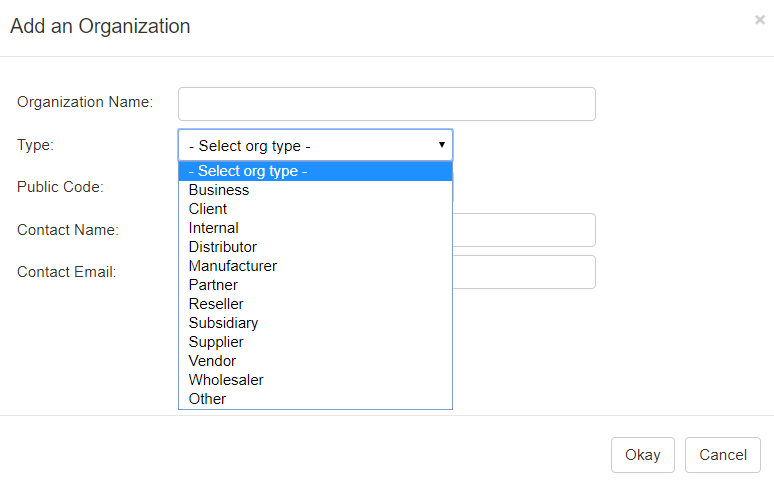Click the Organization Name input field
This screenshot has width=774, height=486.
[386, 104]
